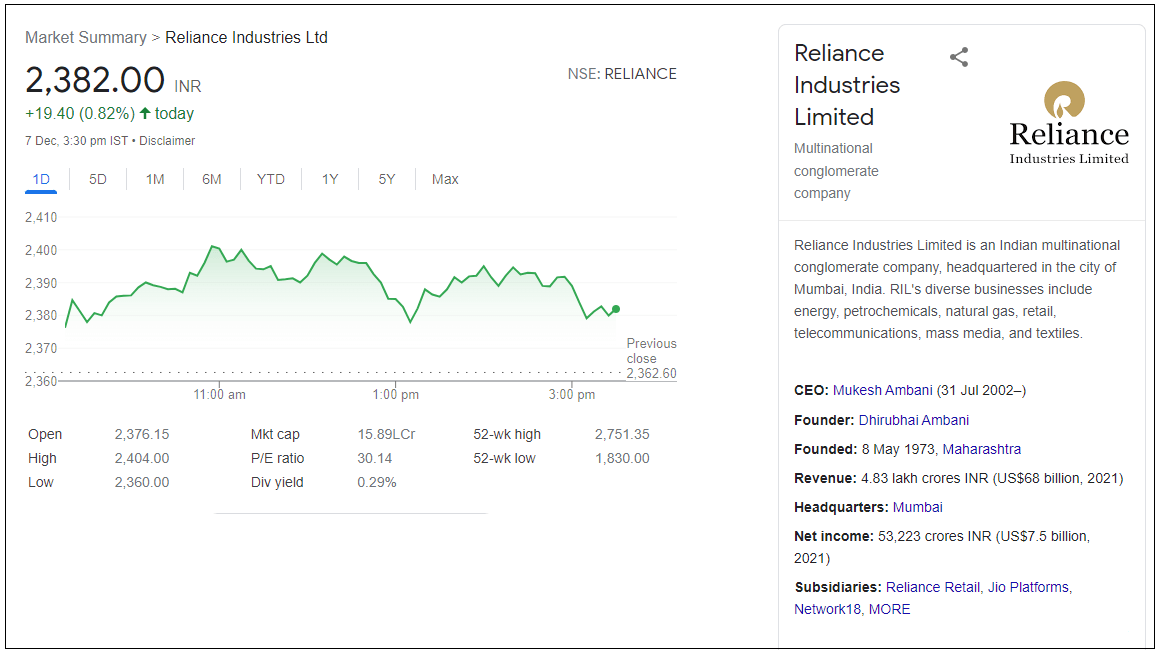Select the Net income 53,223 crores text
This screenshot has width=1158, height=652.
coord(942,547)
